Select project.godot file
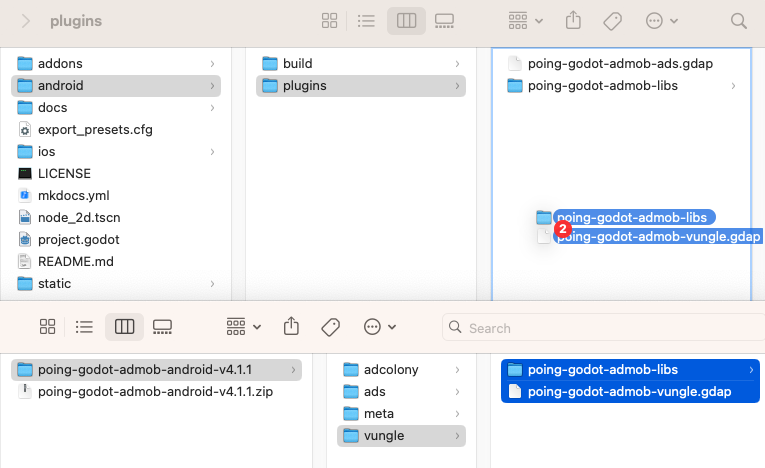The image size is (765, 468). (116, 239)
